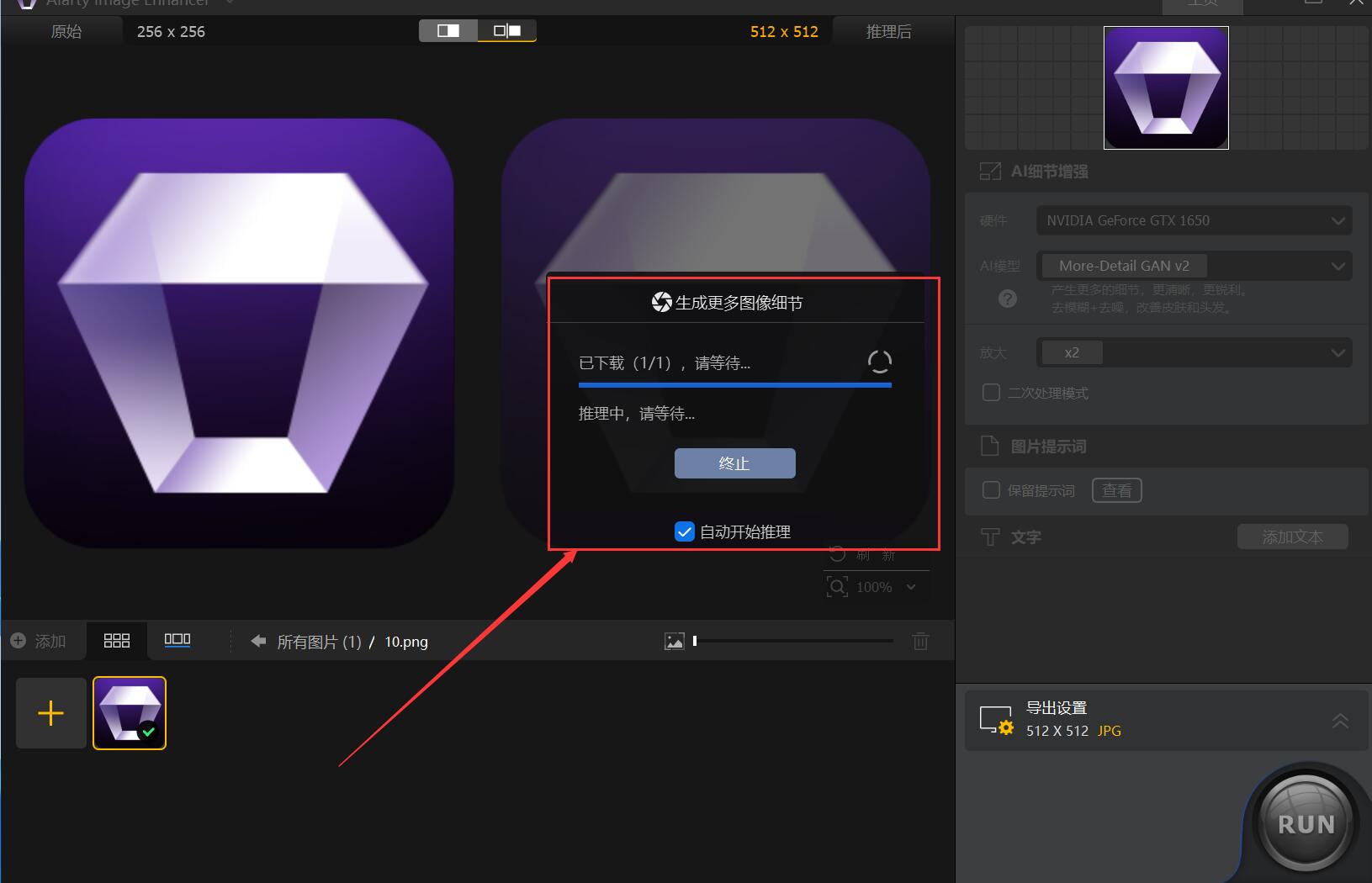This screenshot has height=883, width=1372.
Task: Enable 保留提示词 checkbox
Action: point(992,490)
